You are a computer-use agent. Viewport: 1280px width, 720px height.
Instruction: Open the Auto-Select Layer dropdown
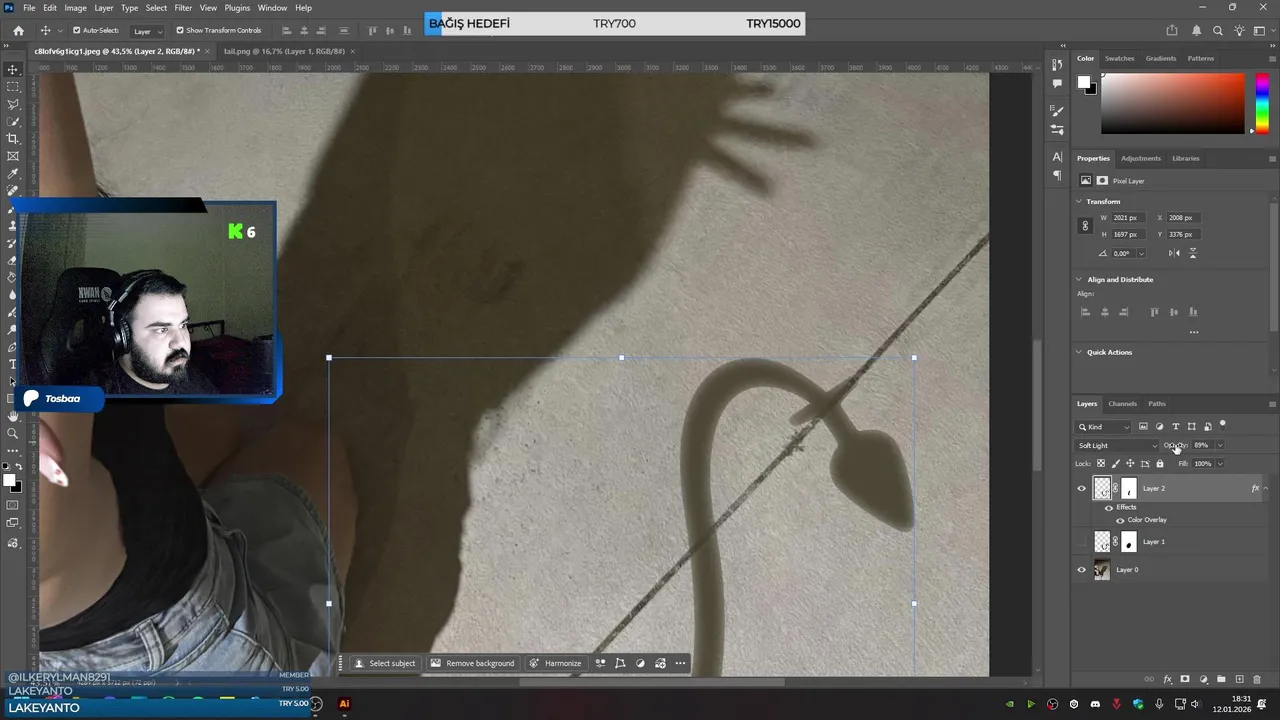(x=147, y=31)
